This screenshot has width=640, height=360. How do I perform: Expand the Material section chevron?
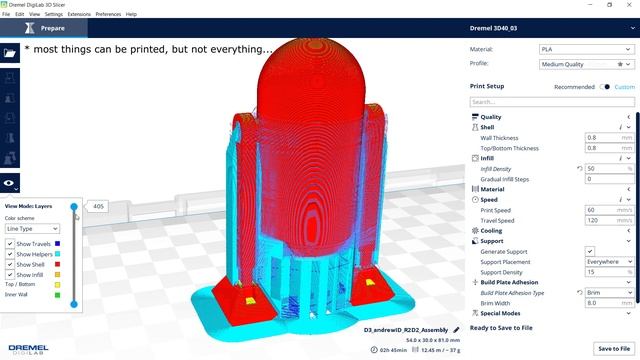click(629, 189)
